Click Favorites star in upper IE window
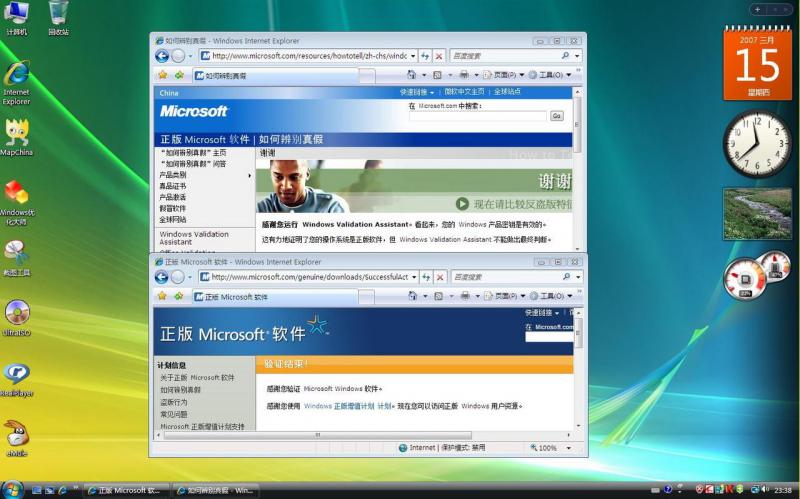 163,75
